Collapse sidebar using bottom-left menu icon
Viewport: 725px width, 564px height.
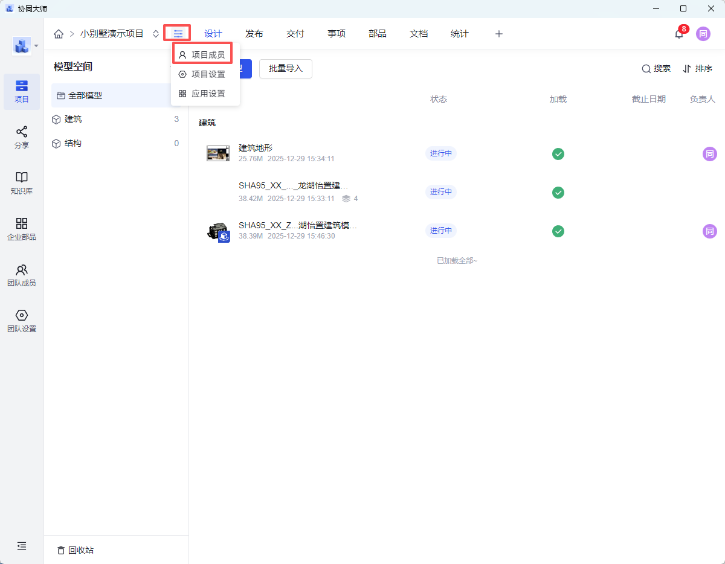pos(21,545)
